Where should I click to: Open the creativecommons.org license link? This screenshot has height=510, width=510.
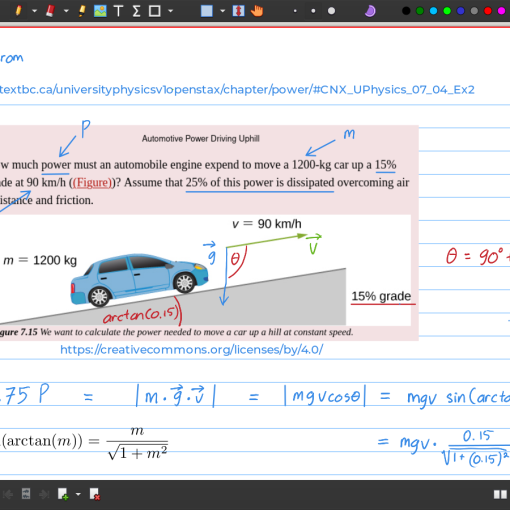[x=192, y=350]
